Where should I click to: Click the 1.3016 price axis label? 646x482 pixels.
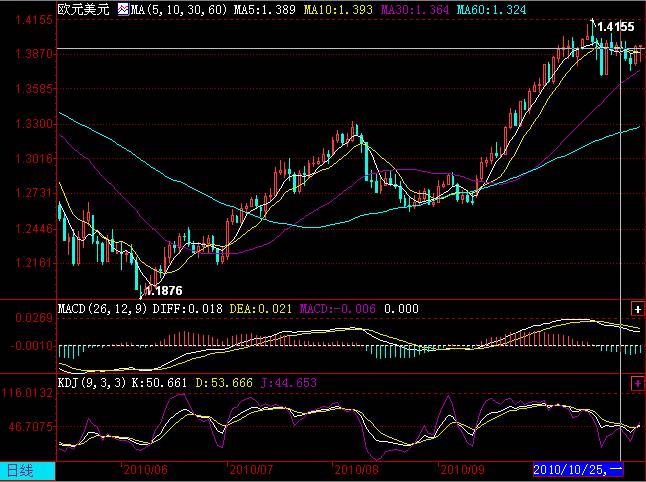34,159
